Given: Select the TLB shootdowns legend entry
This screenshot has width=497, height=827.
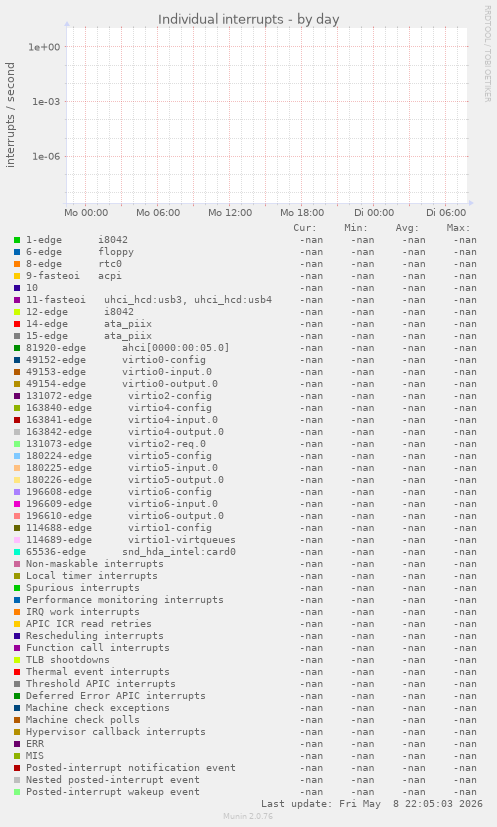Looking at the screenshot, I should point(68,660).
